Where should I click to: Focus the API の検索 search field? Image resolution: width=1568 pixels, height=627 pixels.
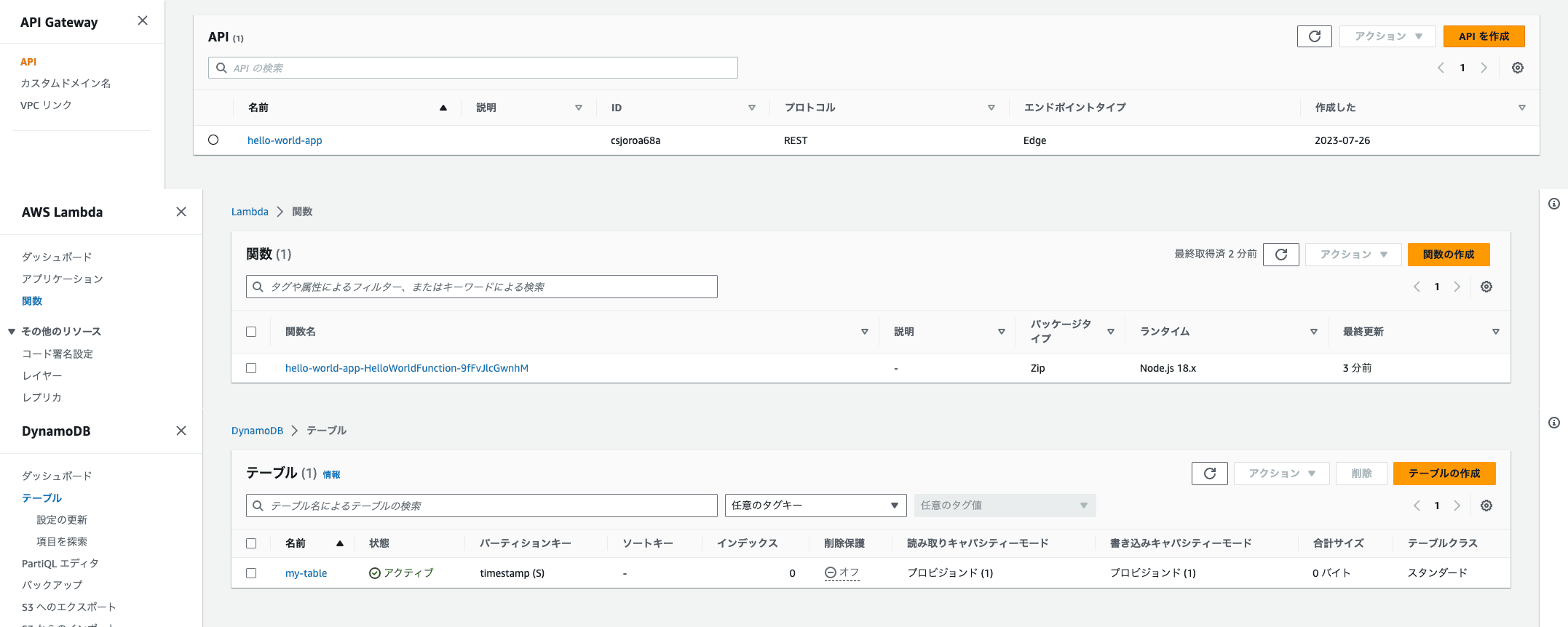click(x=473, y=68)
